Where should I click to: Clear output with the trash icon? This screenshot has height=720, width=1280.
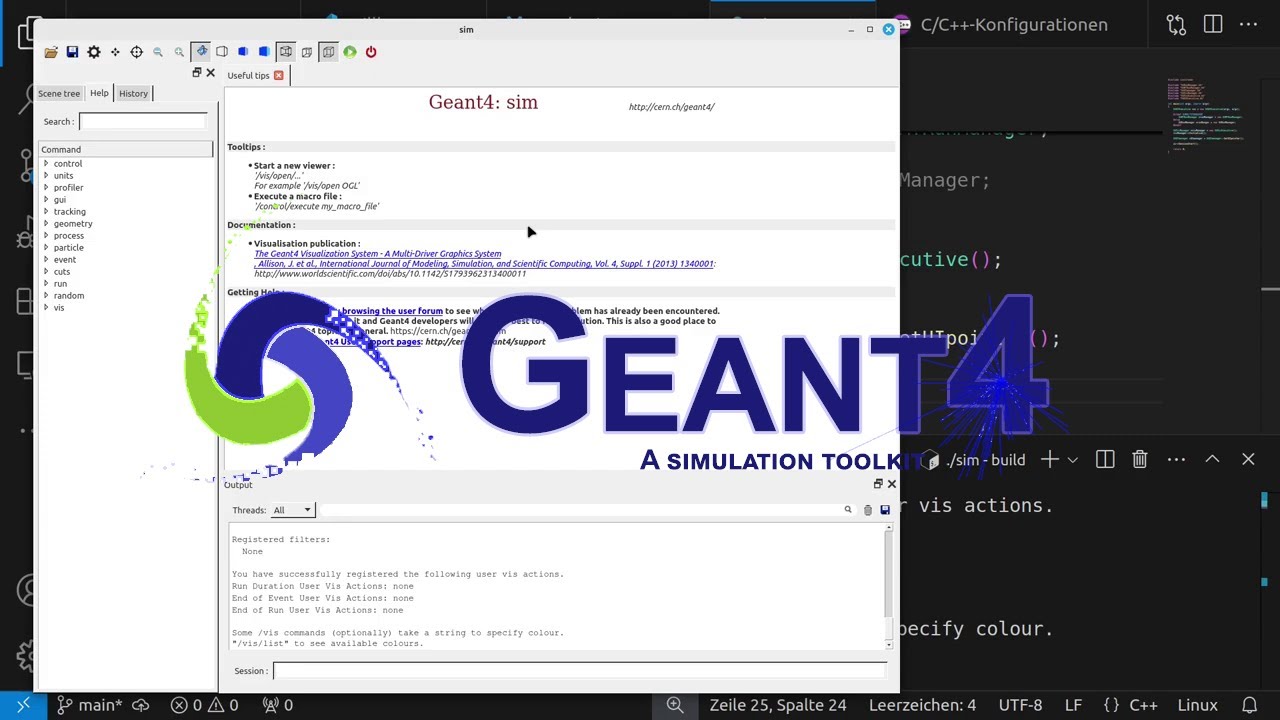click(868, 510)
